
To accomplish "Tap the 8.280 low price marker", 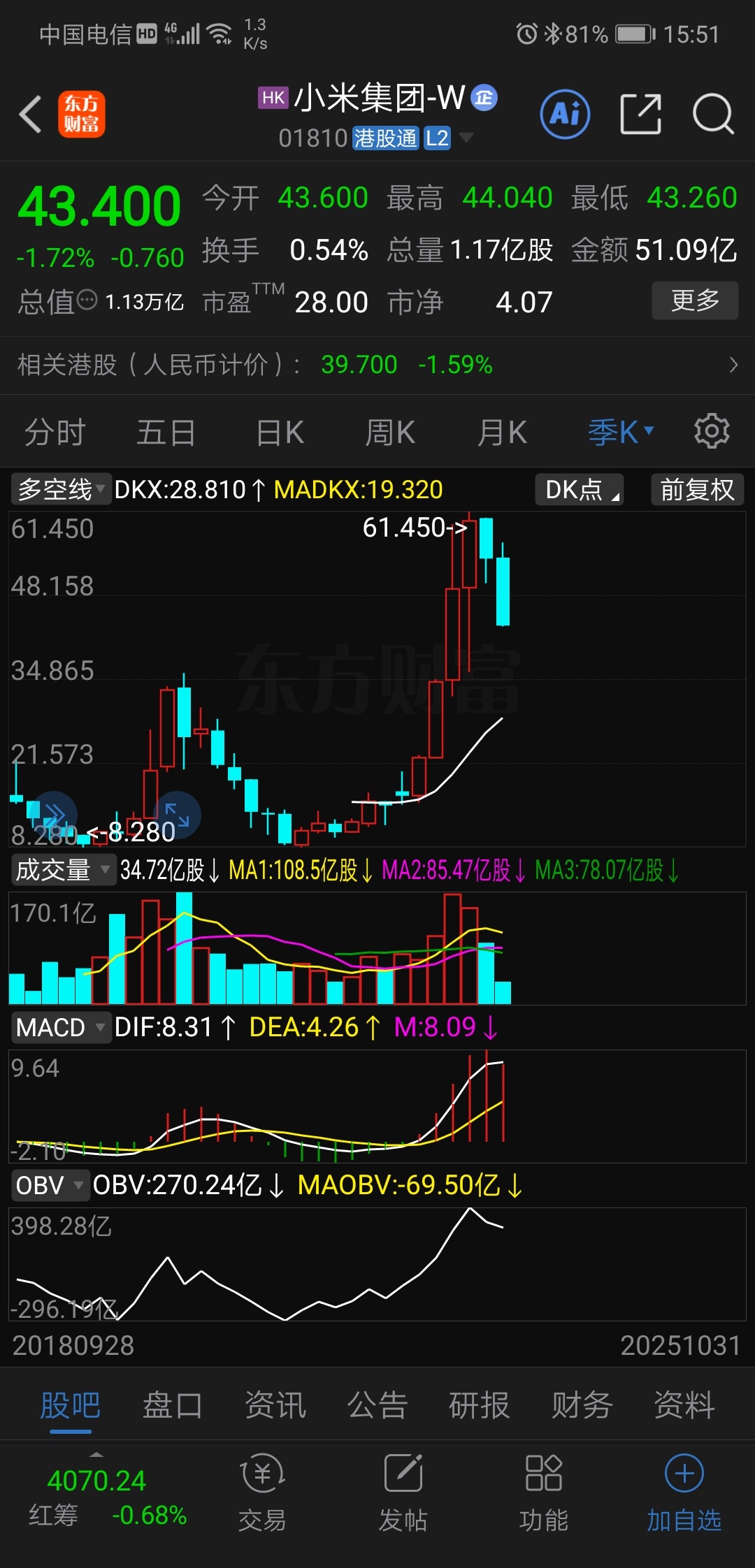I will tap(132, 832).
